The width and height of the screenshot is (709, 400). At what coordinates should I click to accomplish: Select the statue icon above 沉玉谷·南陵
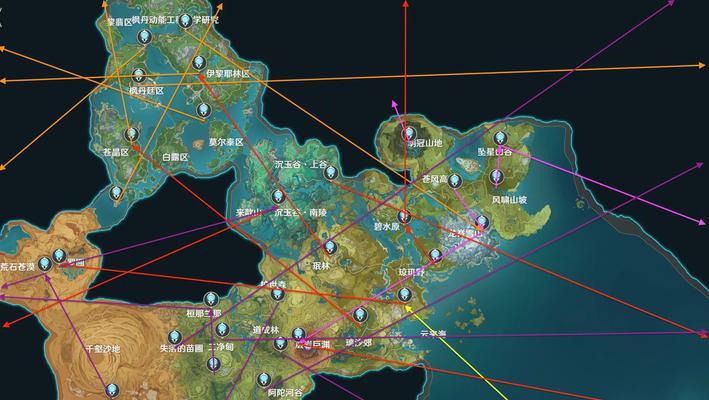(x=278, y=197)
